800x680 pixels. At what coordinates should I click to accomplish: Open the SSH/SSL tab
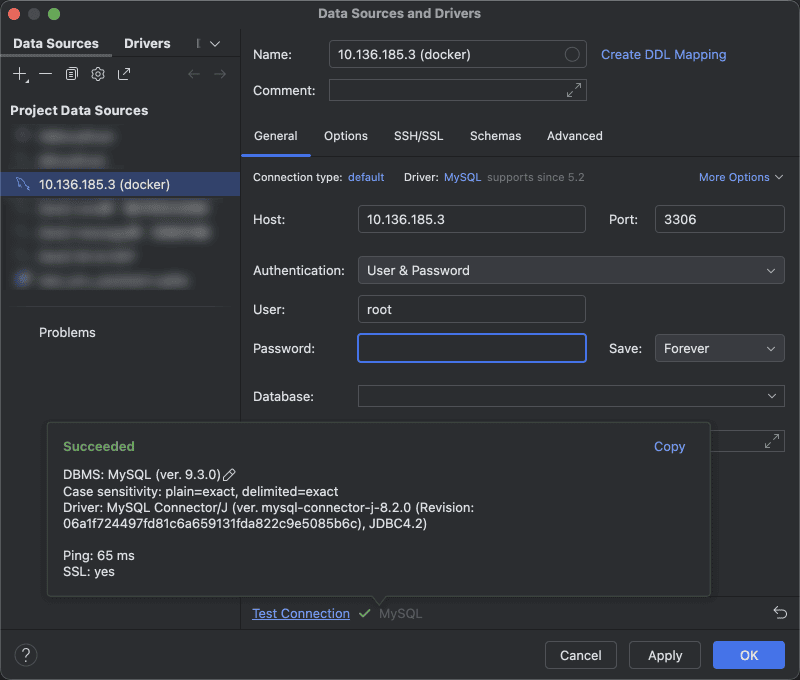coord(418,136)
